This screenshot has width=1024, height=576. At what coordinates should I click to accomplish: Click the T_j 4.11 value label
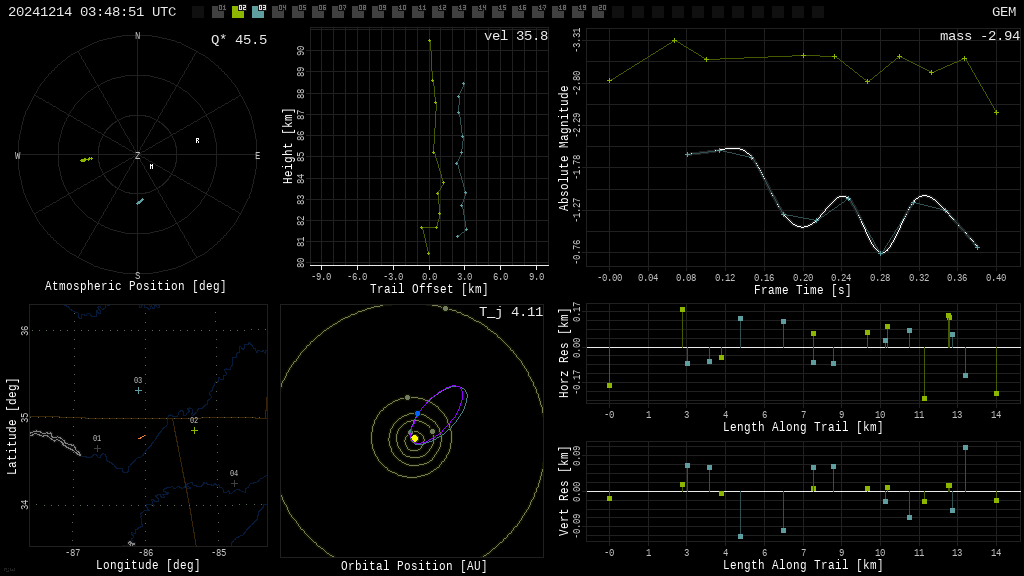510,312
